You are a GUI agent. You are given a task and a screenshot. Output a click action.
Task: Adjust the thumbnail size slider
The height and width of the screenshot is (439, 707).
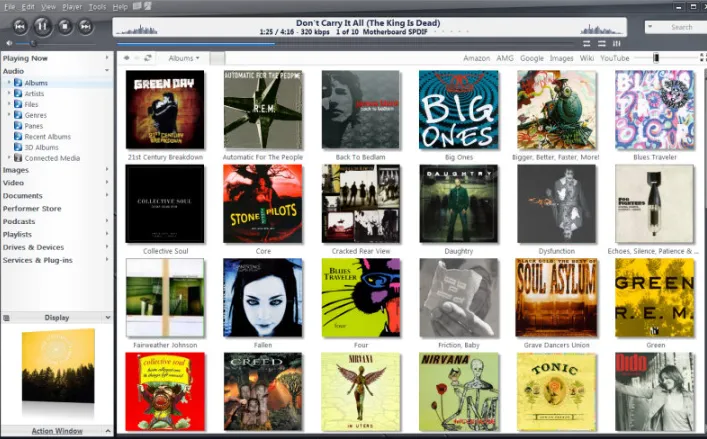(x=656, y=58)
